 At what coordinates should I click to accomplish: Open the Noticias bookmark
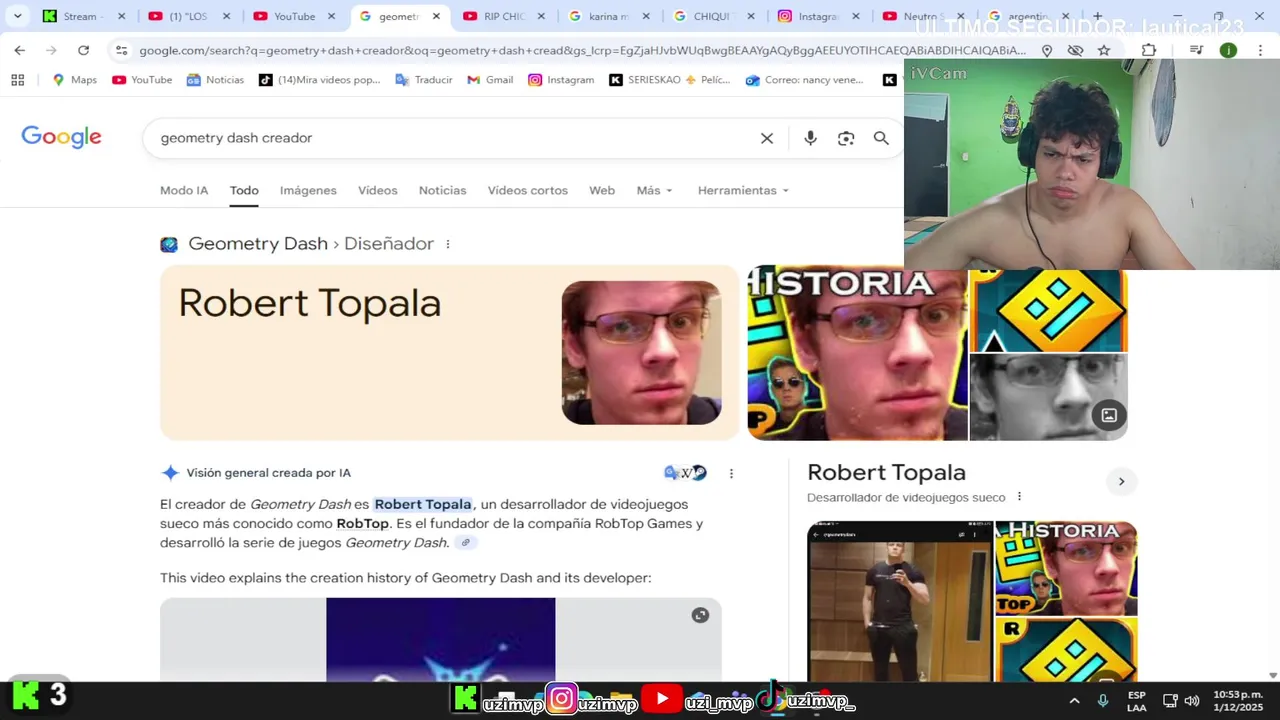click(x=215, y=80)
